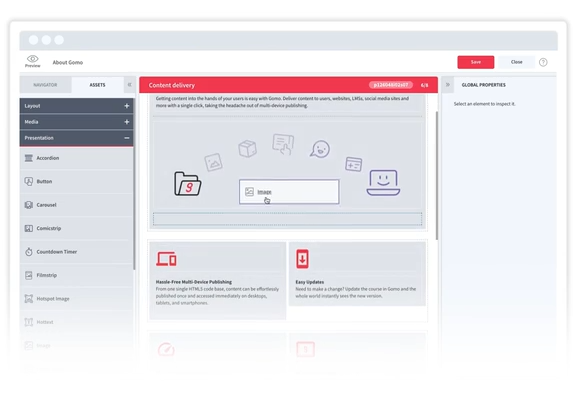The width and height of the screenshot is (576, 410).
Task: Click the empty dashed drop zone
Action: coord(288,219)
